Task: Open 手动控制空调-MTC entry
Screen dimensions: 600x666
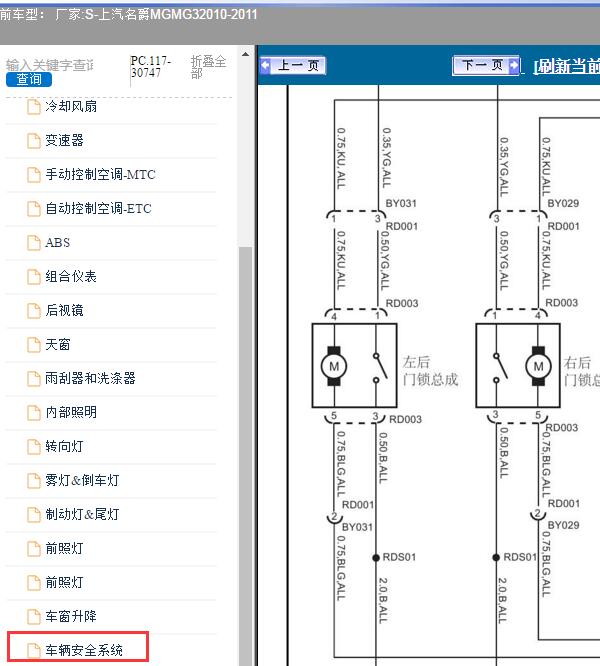Action: [x=100, y=174]
